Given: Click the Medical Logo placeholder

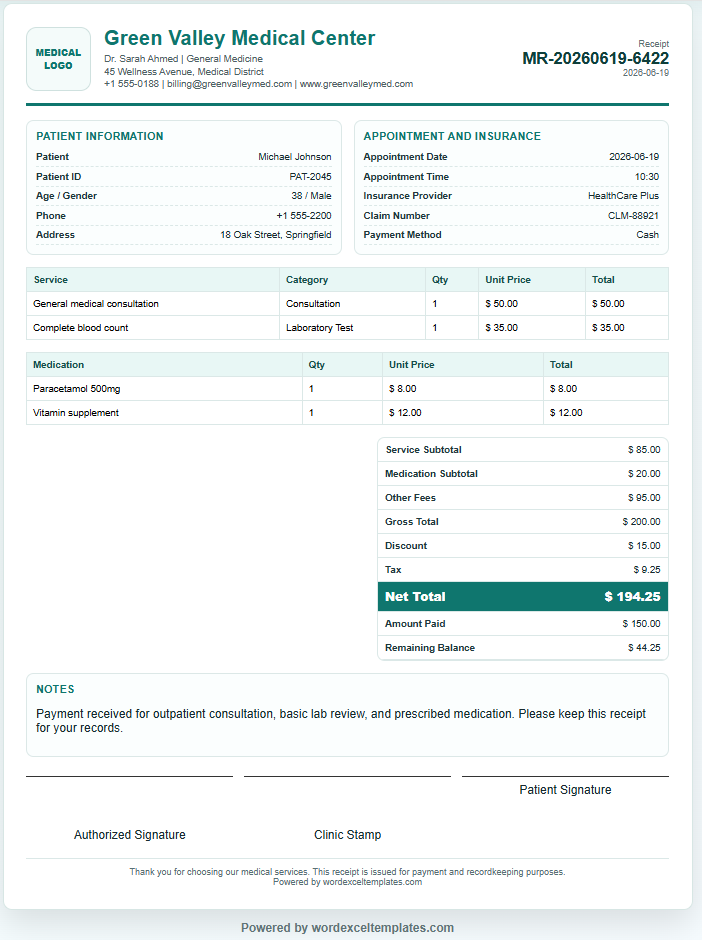Looking at the screenshot, I should click(58, 59).
